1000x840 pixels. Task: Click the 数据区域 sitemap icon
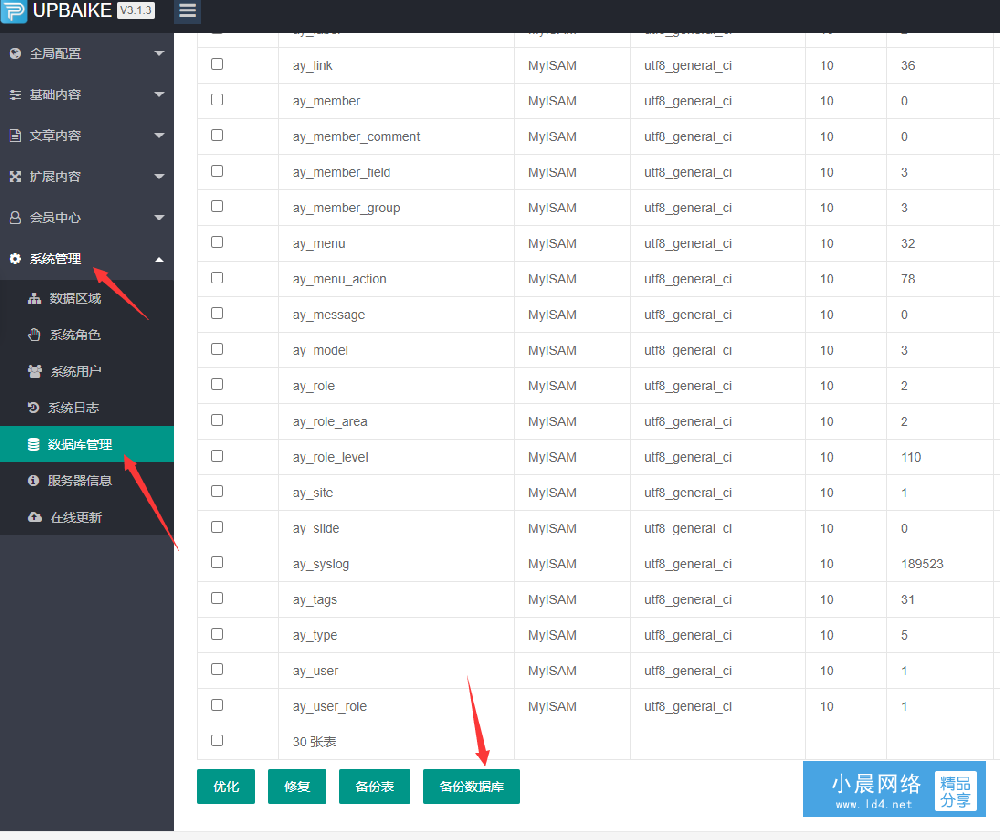tap(34, 298)
